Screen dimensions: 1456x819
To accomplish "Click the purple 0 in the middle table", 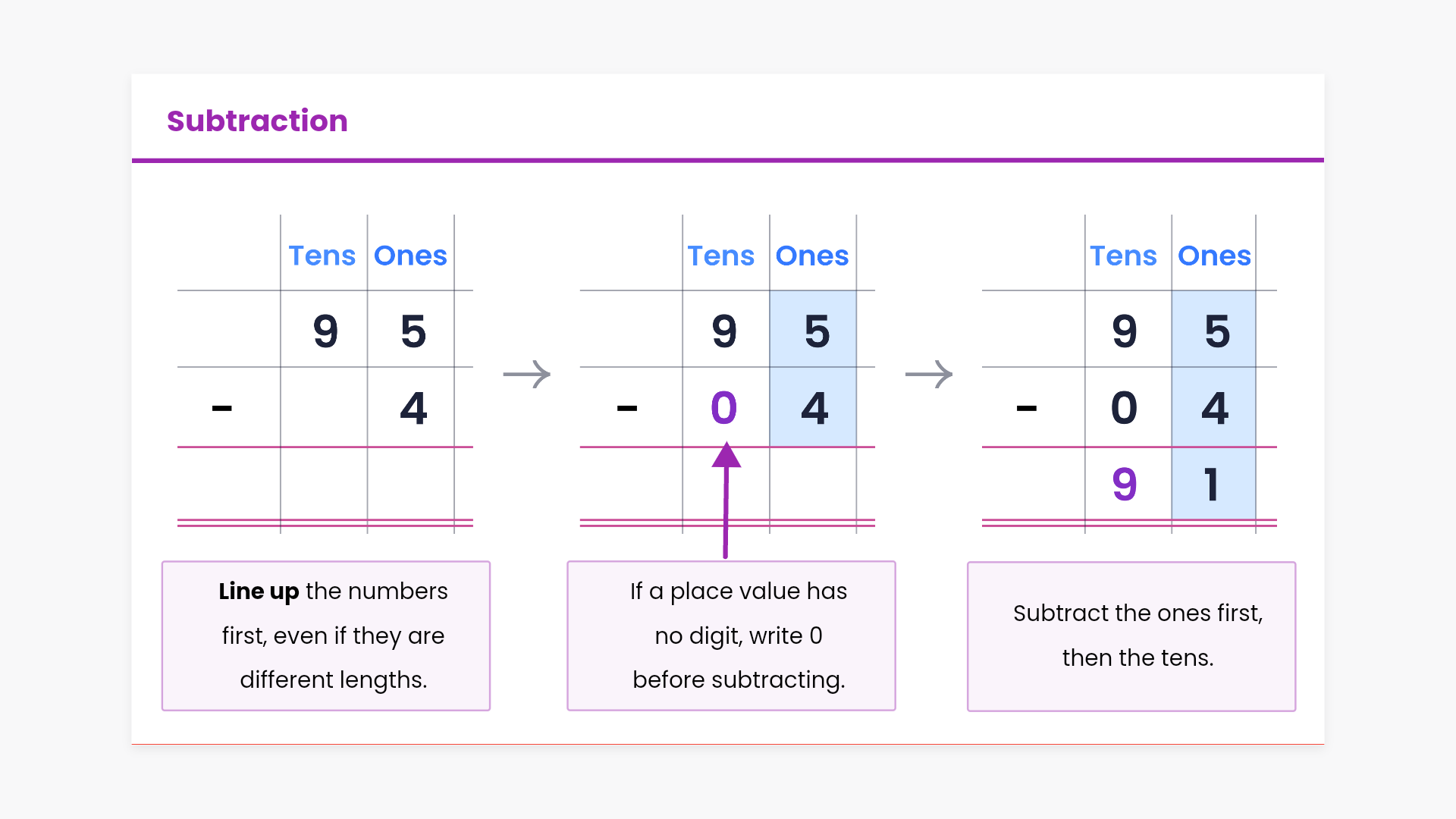I will tap(724, 408).
